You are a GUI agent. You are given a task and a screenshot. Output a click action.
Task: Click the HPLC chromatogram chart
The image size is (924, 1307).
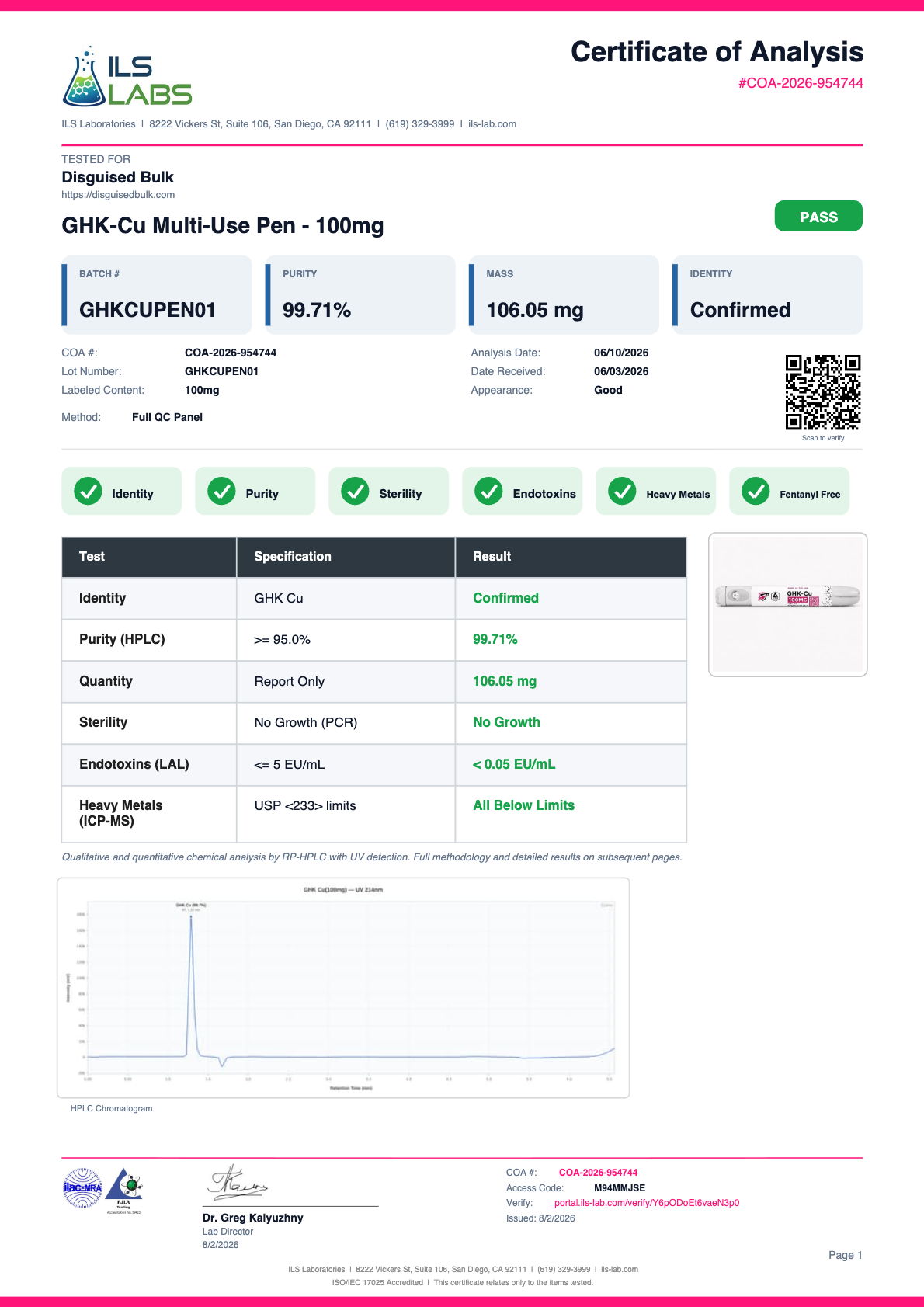coord(343,988)
